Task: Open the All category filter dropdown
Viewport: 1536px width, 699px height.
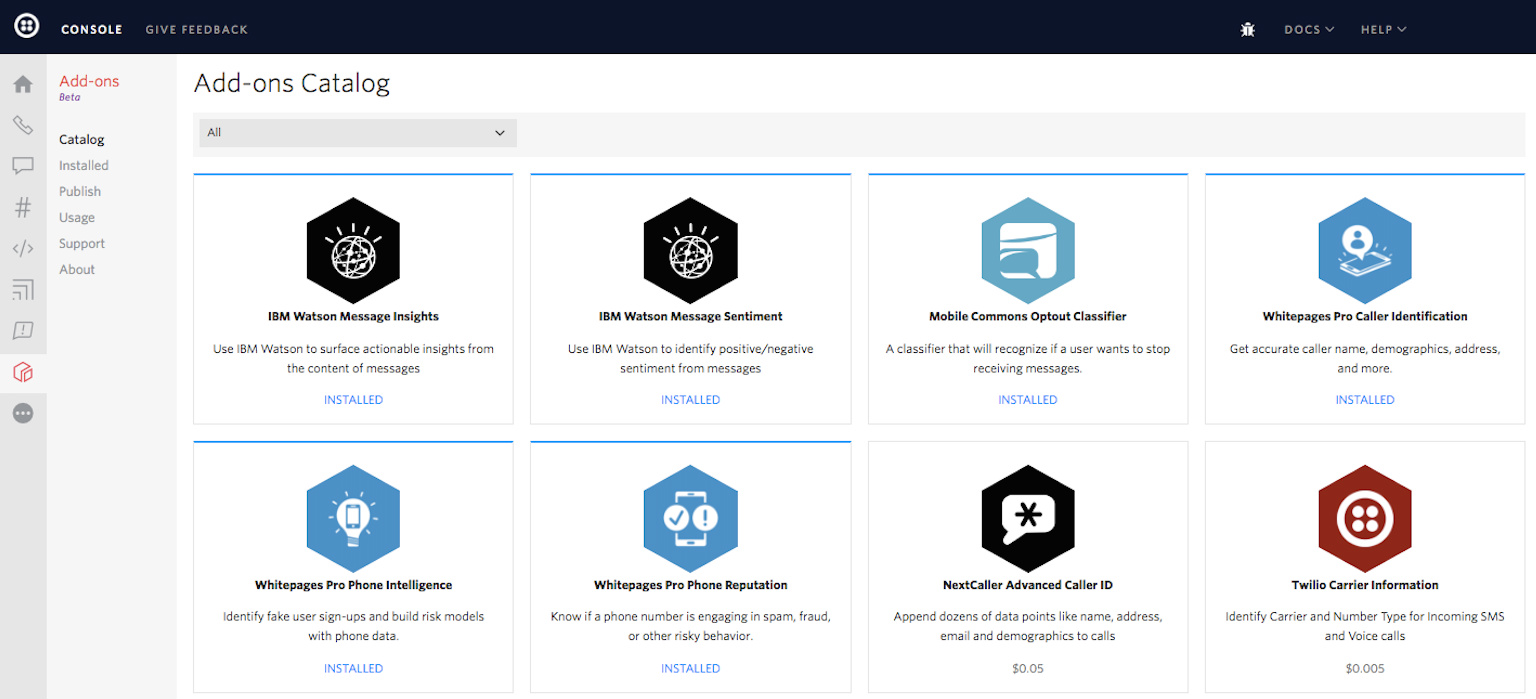Action: pyautogui.click(x=358, y=133)
